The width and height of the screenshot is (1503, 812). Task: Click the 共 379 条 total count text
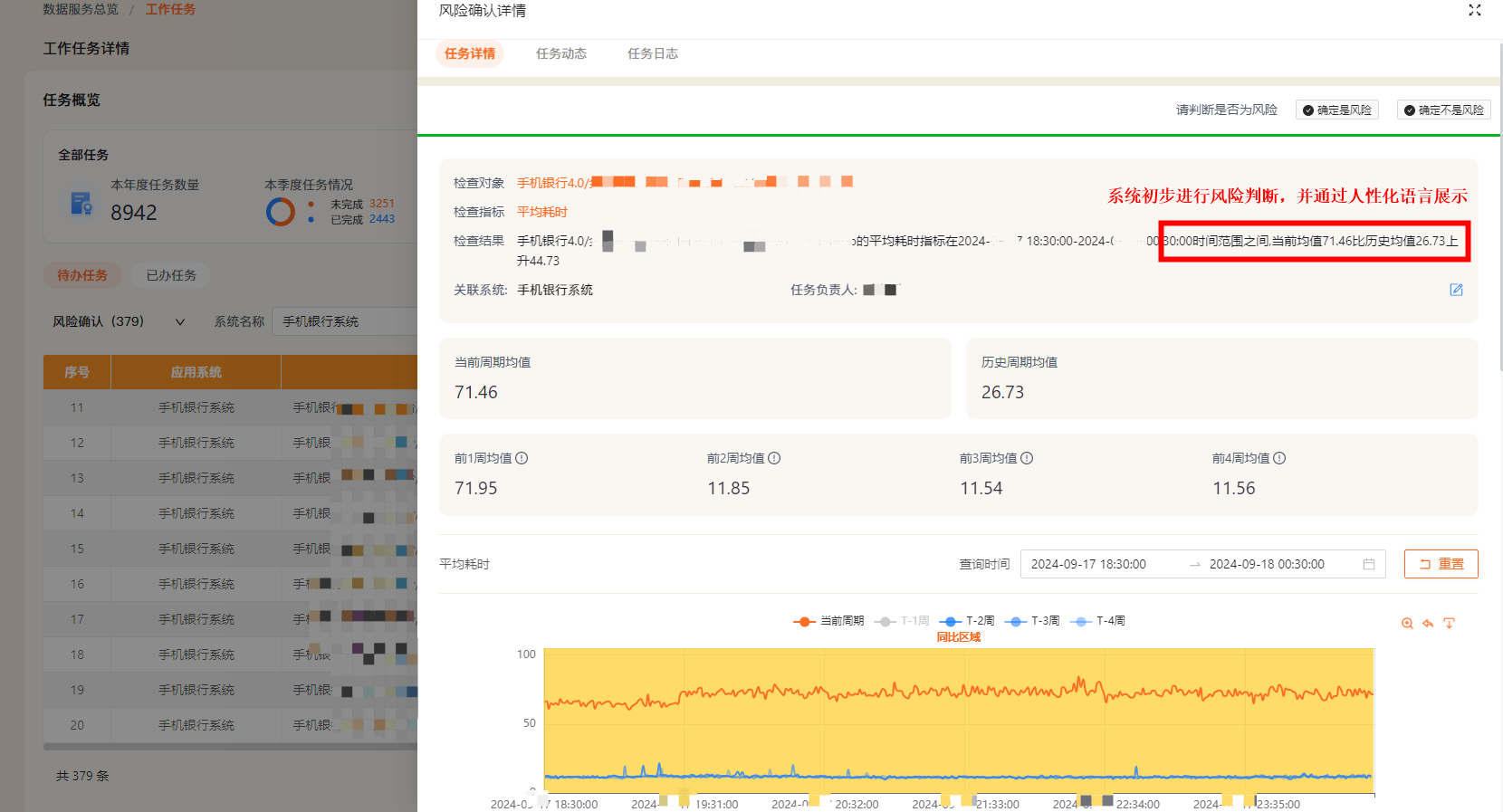point(82,776)
